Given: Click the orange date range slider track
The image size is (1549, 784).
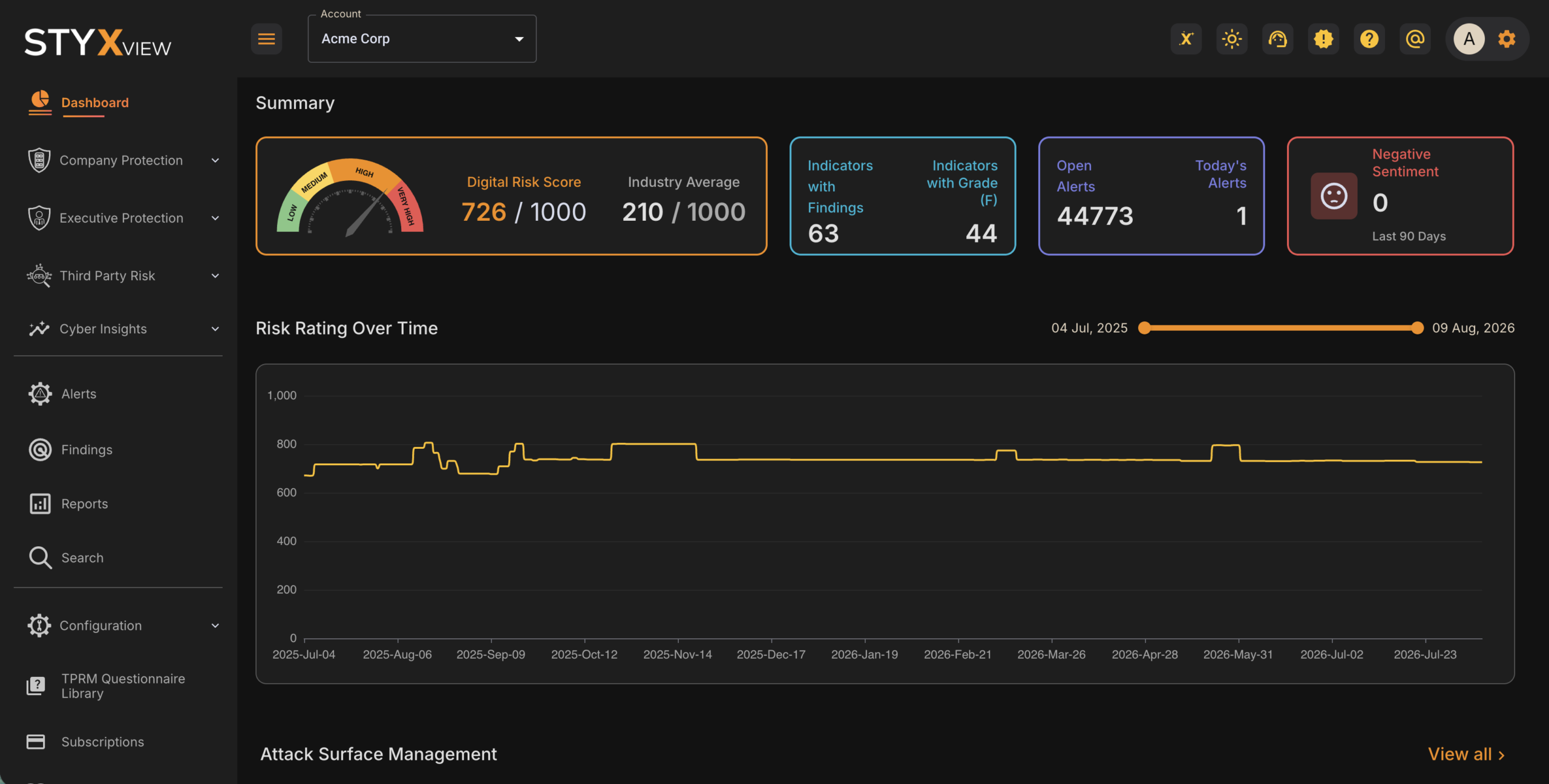Looking at the screenshot, I should tap(1280, 328).
